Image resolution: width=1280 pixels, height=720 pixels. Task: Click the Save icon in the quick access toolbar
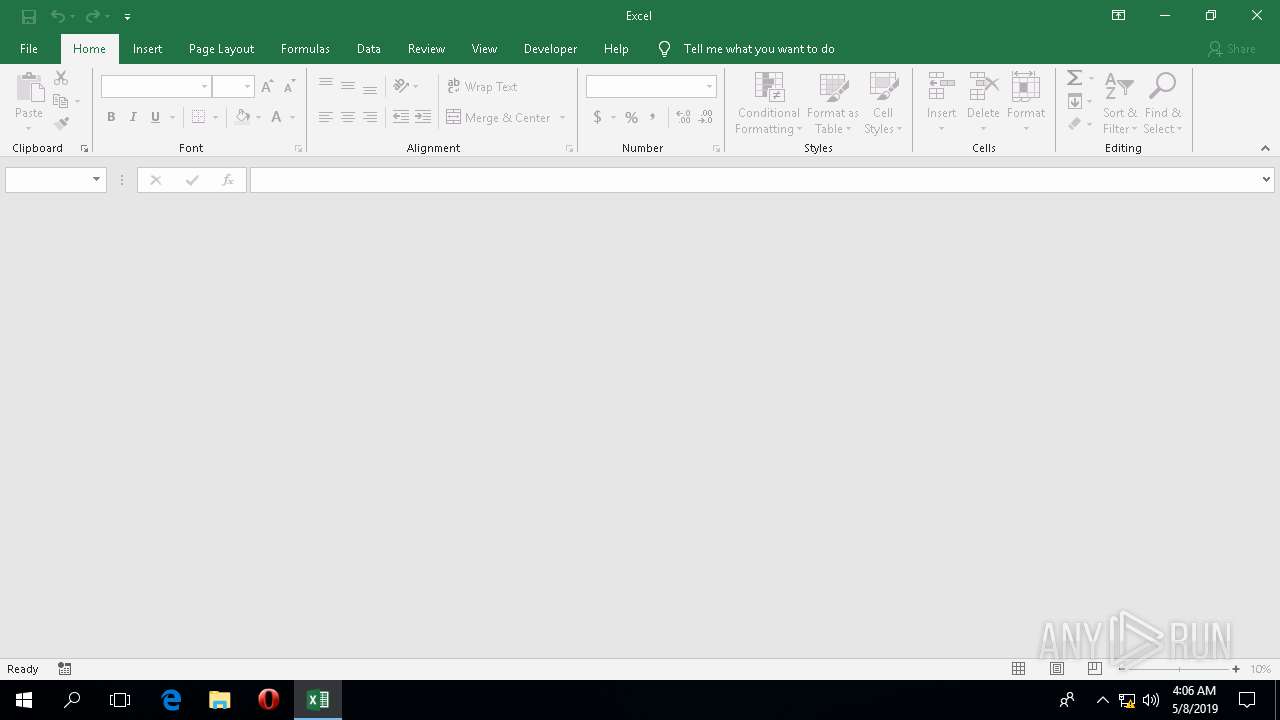29,16
